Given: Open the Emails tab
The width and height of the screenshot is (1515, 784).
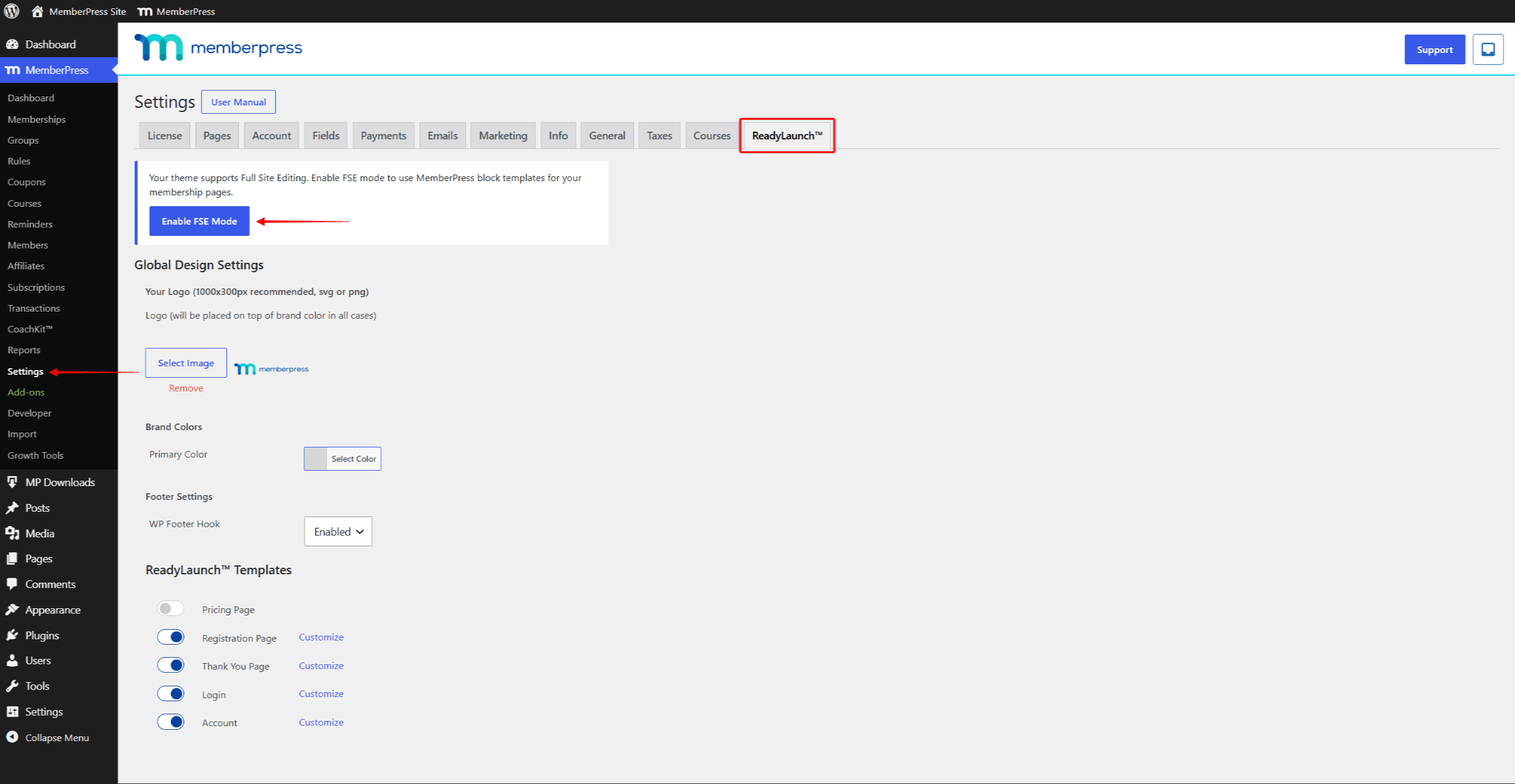Looking at the screenshot, I should tap(443, 136).
